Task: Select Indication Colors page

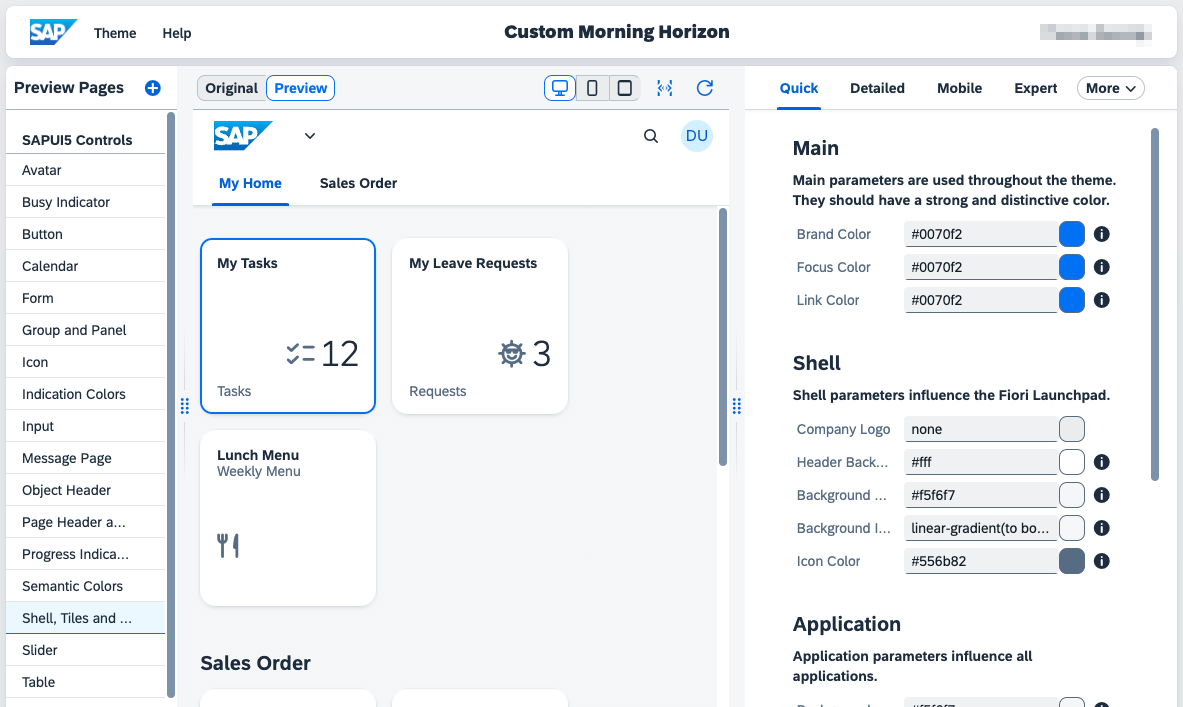Action: [85, 394]
